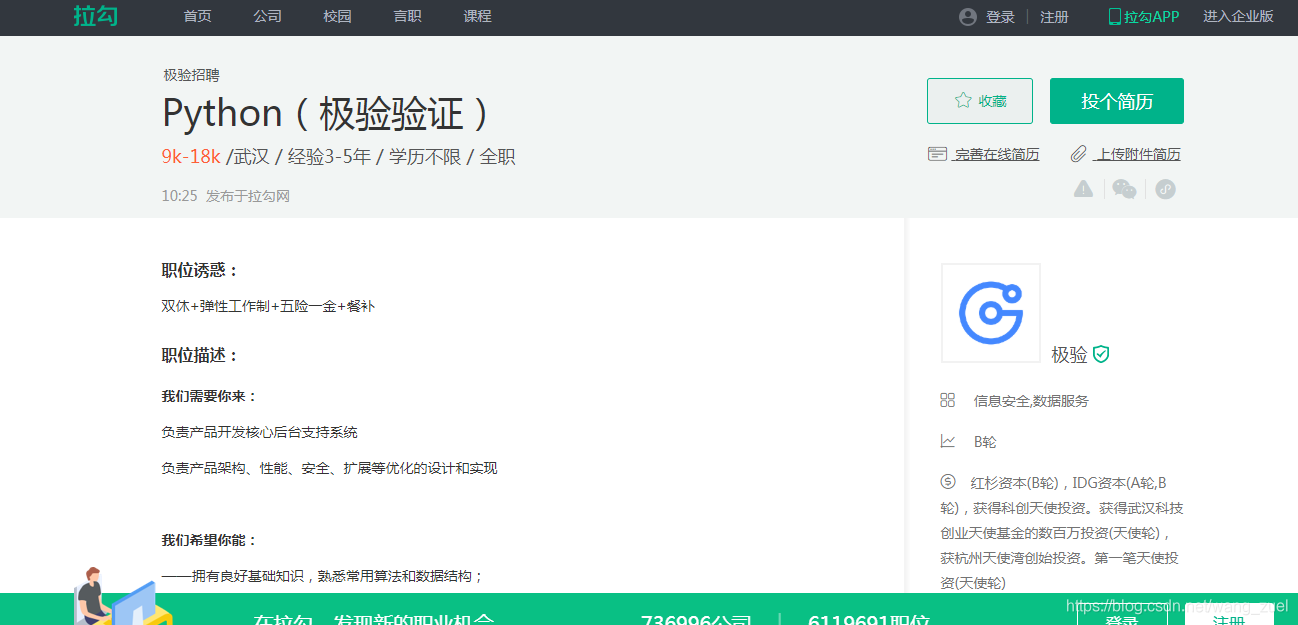Click the 拉勾 logo in the top bar
The height and width of the screenshot is (625, 1298).
[x=95, y=16]
